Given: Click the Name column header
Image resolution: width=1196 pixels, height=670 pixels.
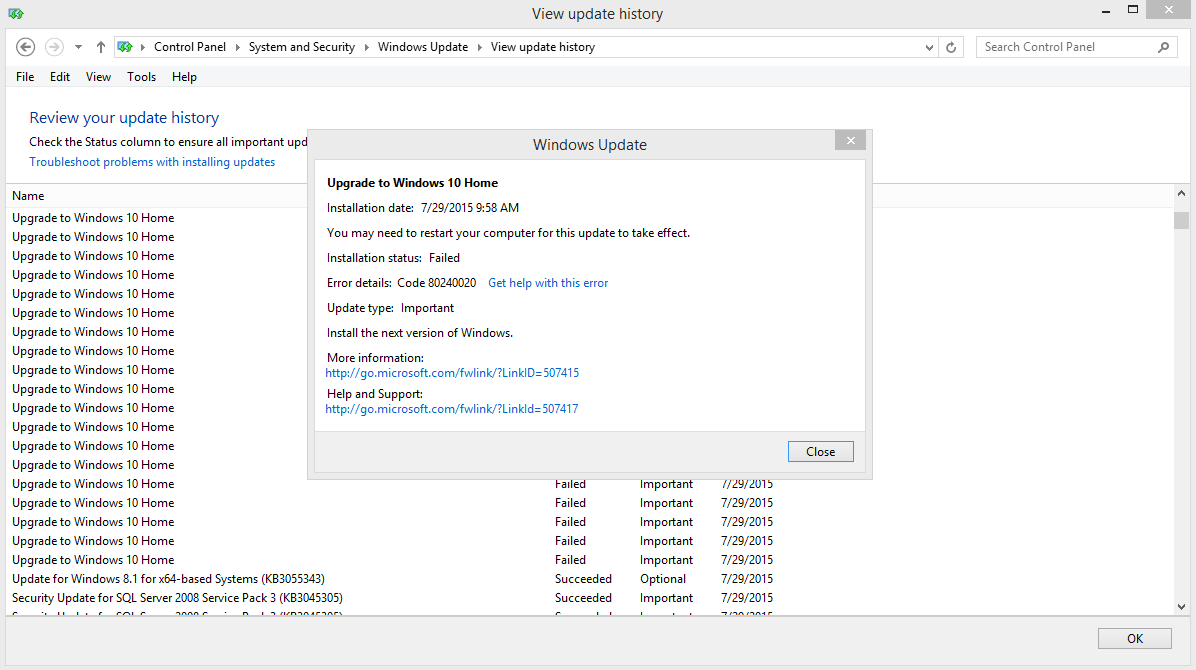Looking at the screenshot, I should (28, 196).
